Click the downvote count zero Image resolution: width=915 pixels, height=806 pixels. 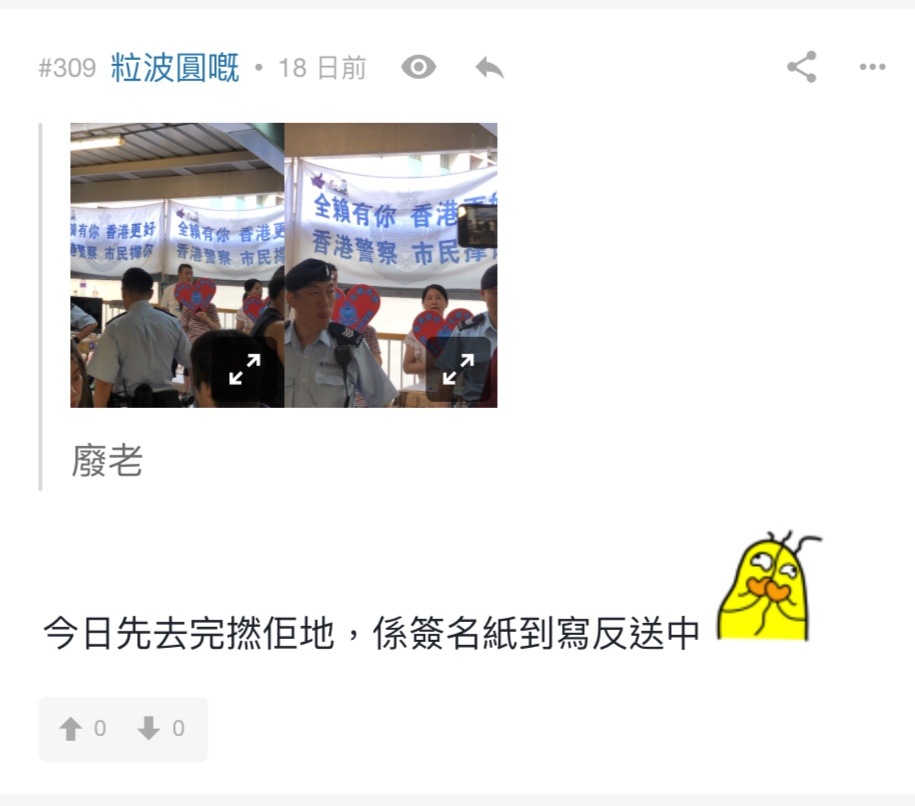179,728
